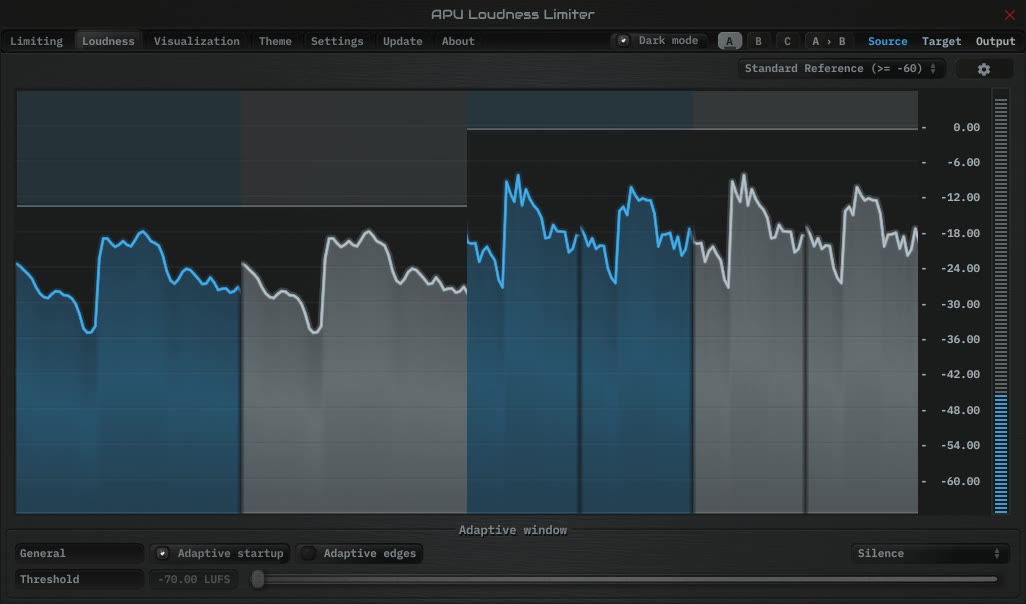Click the -24.00 scale label
Viewport: 1026px width, 604px height.
click(960, 268)
